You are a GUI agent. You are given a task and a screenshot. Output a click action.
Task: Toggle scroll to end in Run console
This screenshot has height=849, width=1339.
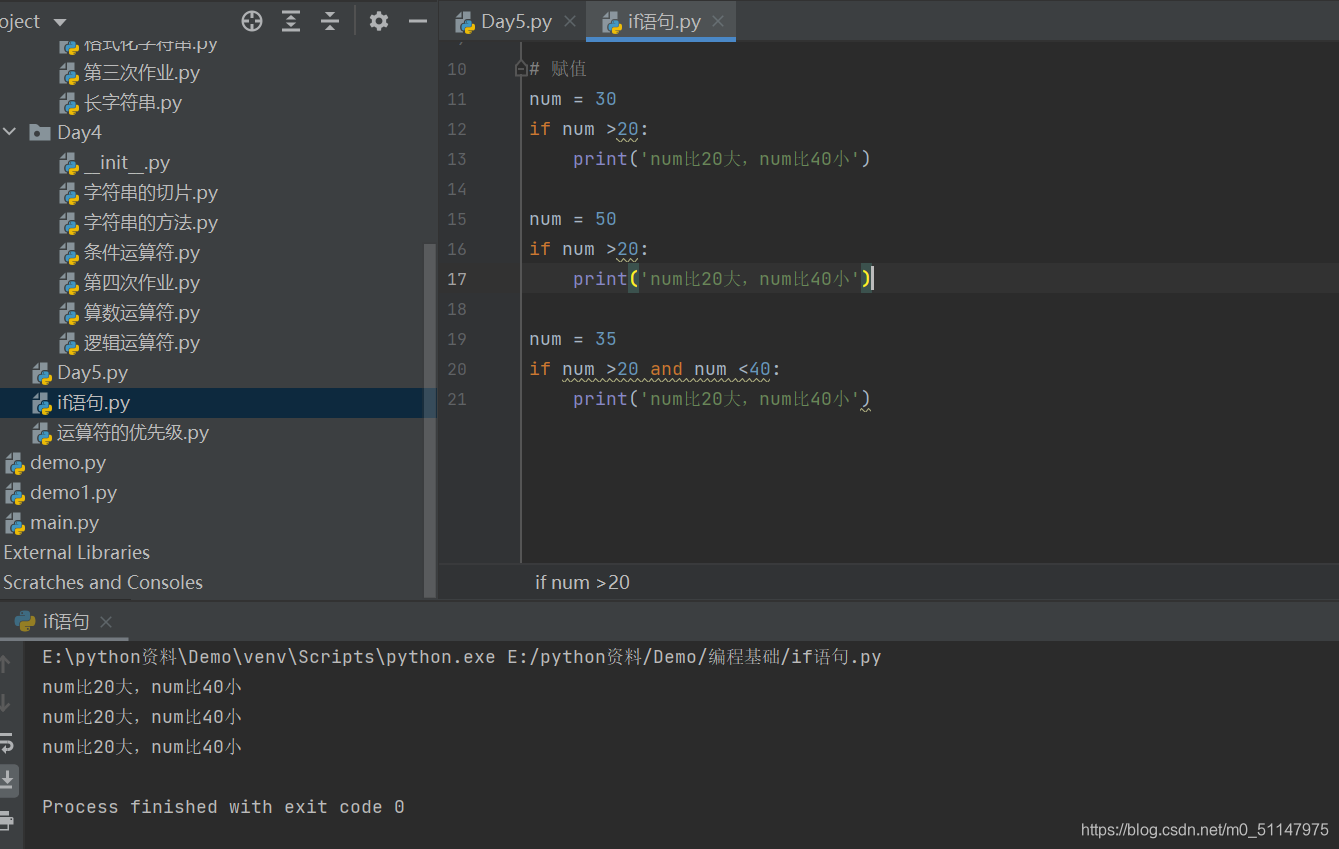pyautogui.click(x=7, y=780)
